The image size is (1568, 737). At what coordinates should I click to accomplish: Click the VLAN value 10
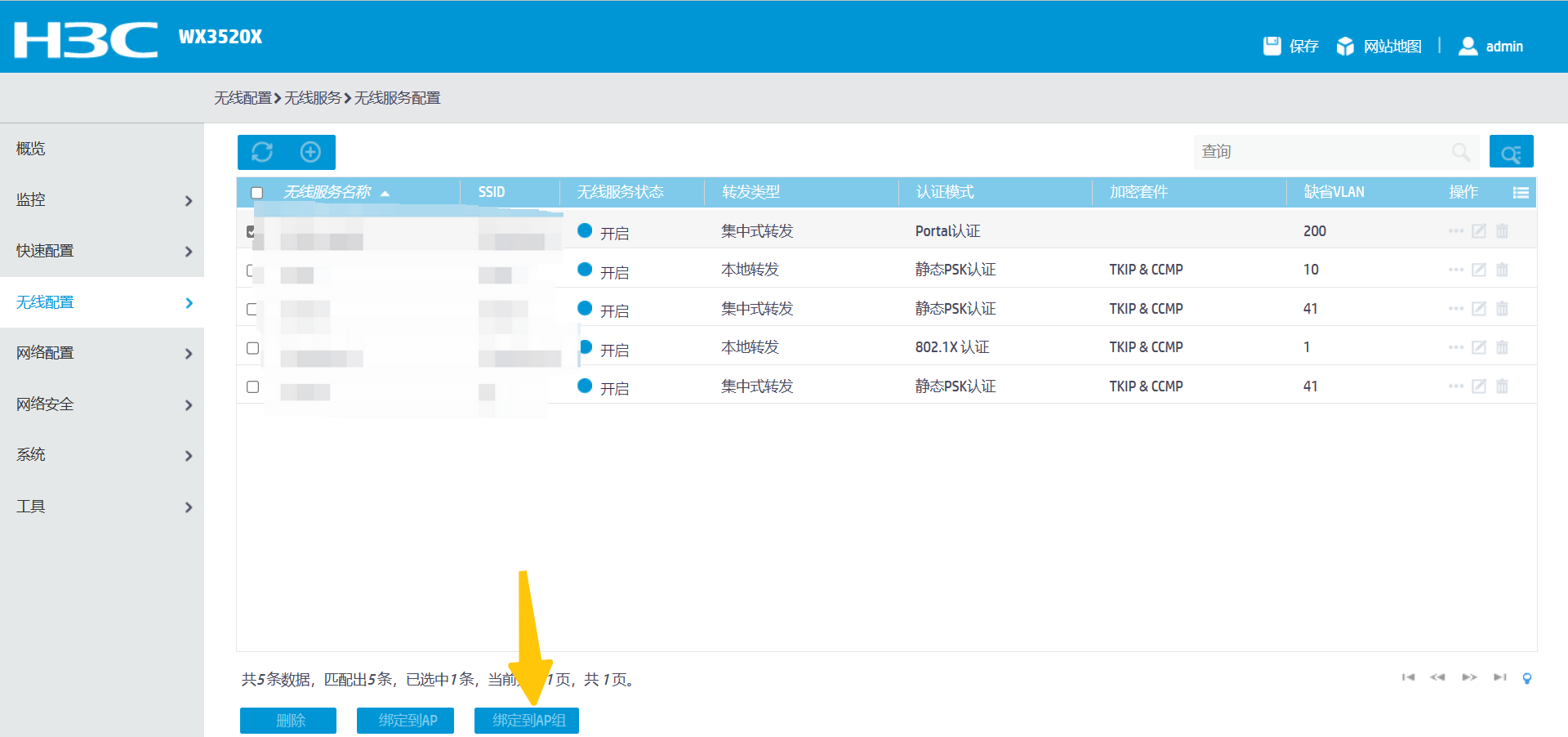click(x=1311, y=270)
